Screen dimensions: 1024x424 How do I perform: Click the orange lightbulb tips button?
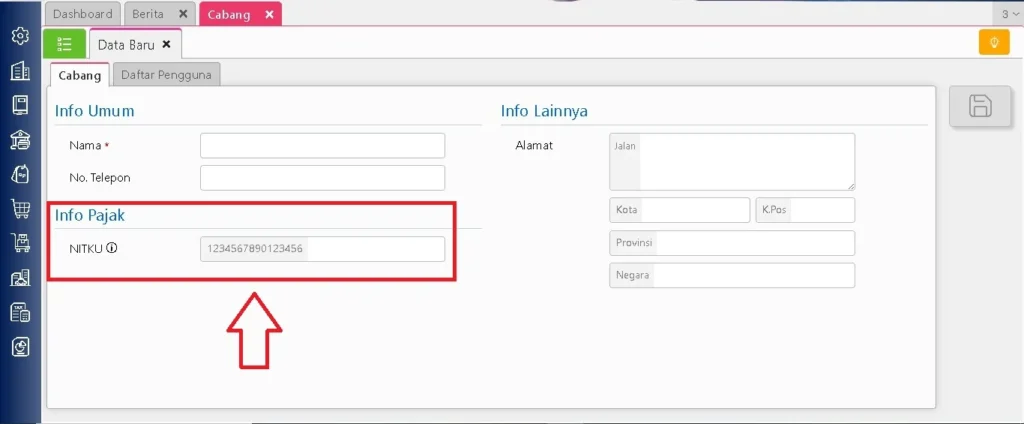[994, 42]
